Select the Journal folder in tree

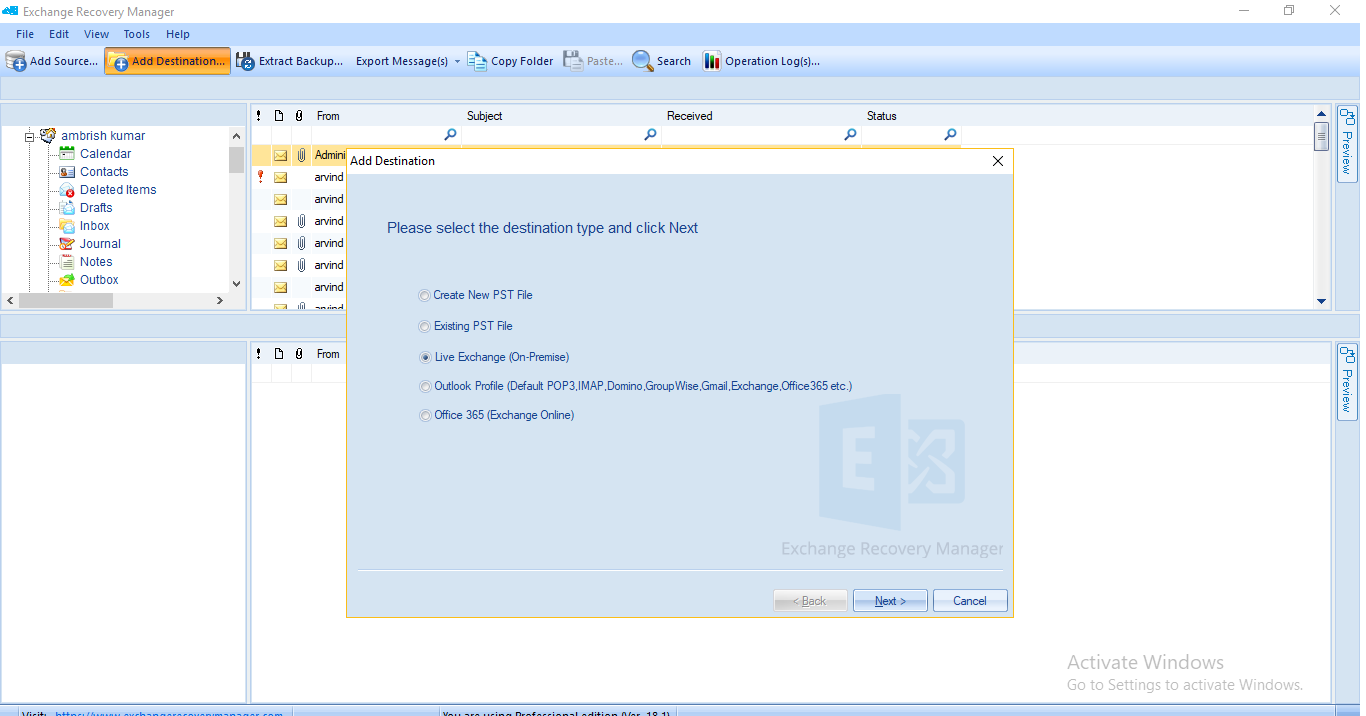tap(100, 244)
